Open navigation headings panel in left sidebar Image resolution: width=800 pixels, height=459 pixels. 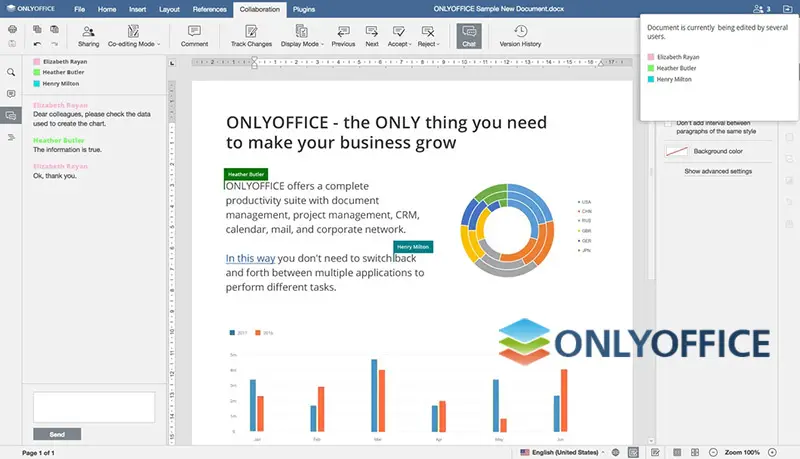(11, 137)
